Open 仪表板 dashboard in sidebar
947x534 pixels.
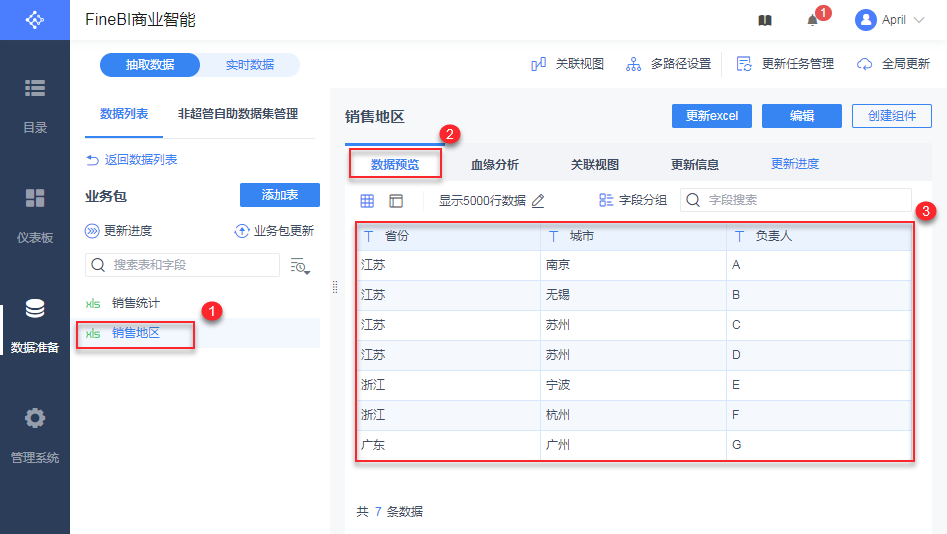click(35, 215)
